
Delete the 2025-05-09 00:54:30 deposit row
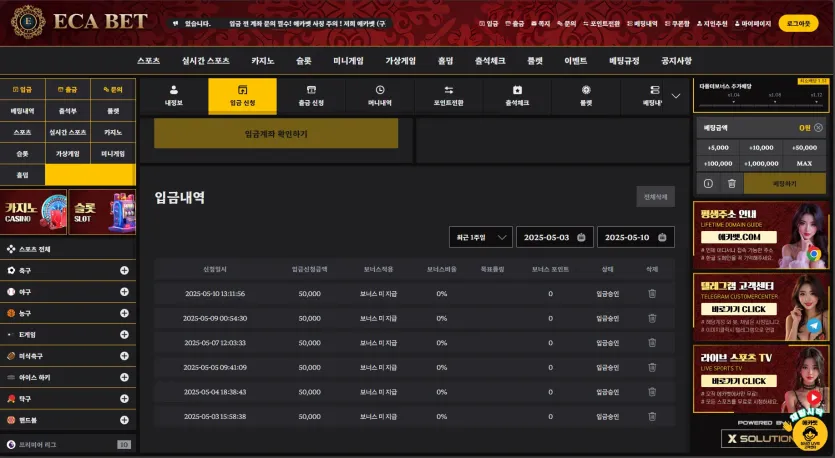[652, 318]
